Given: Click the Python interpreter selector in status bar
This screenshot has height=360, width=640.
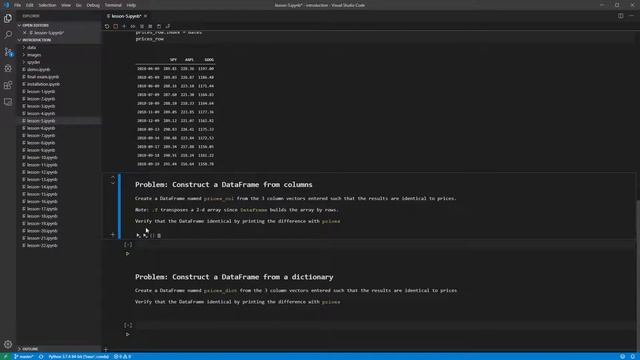Looking at the screenshot, I should 79,357.
